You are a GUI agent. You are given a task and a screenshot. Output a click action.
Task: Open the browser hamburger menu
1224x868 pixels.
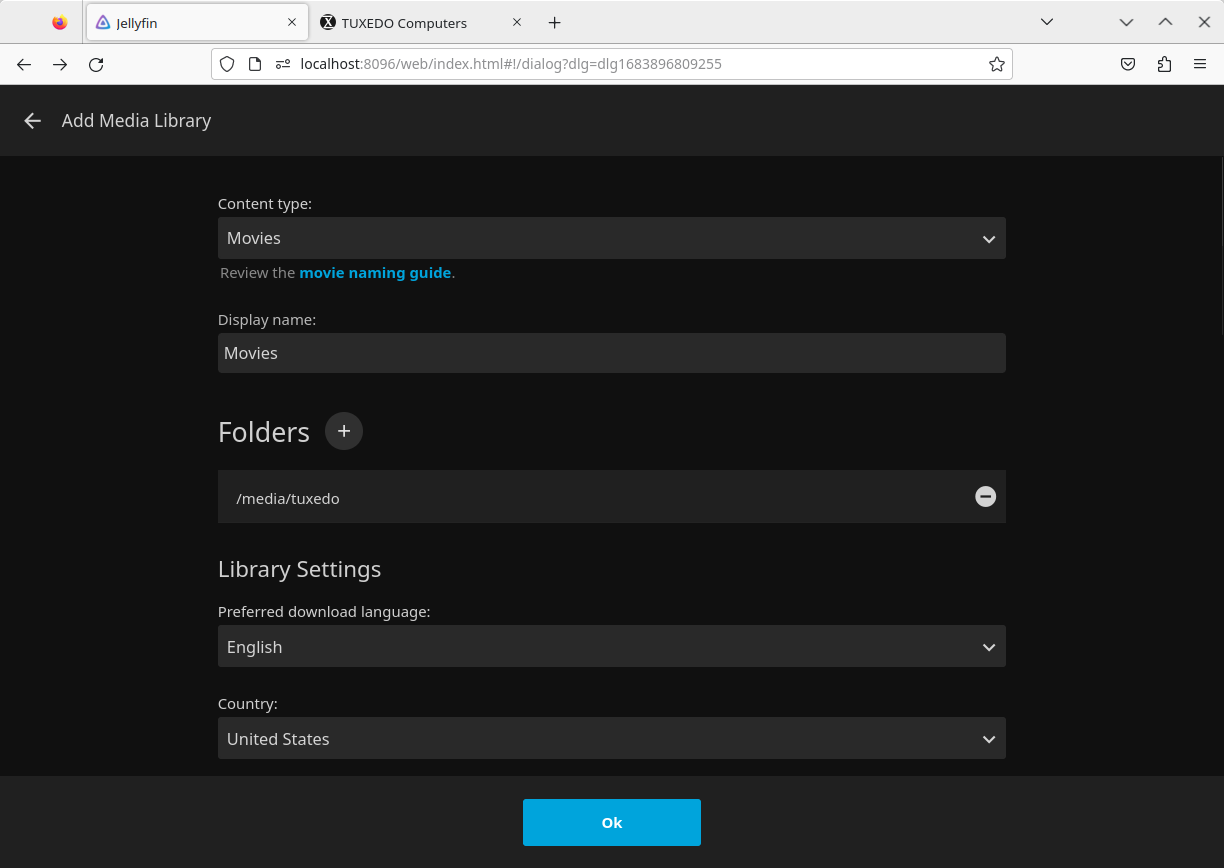(1199, 64)
